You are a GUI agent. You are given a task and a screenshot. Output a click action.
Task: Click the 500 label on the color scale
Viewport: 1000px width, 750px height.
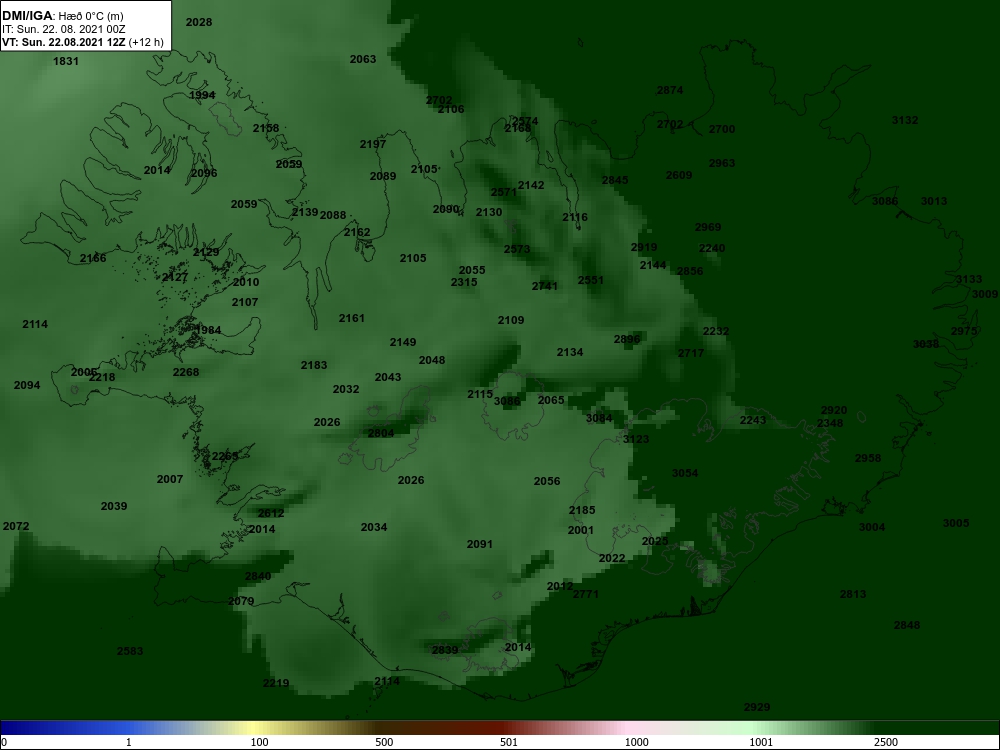point(384,742)
